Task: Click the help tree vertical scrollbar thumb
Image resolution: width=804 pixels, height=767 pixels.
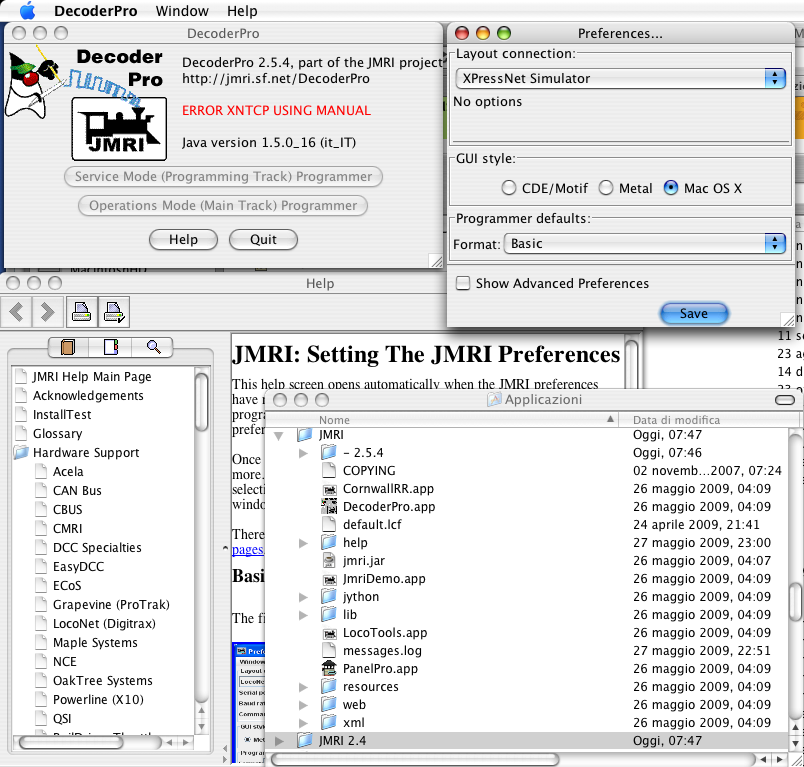Action: (x=202, y=402)
